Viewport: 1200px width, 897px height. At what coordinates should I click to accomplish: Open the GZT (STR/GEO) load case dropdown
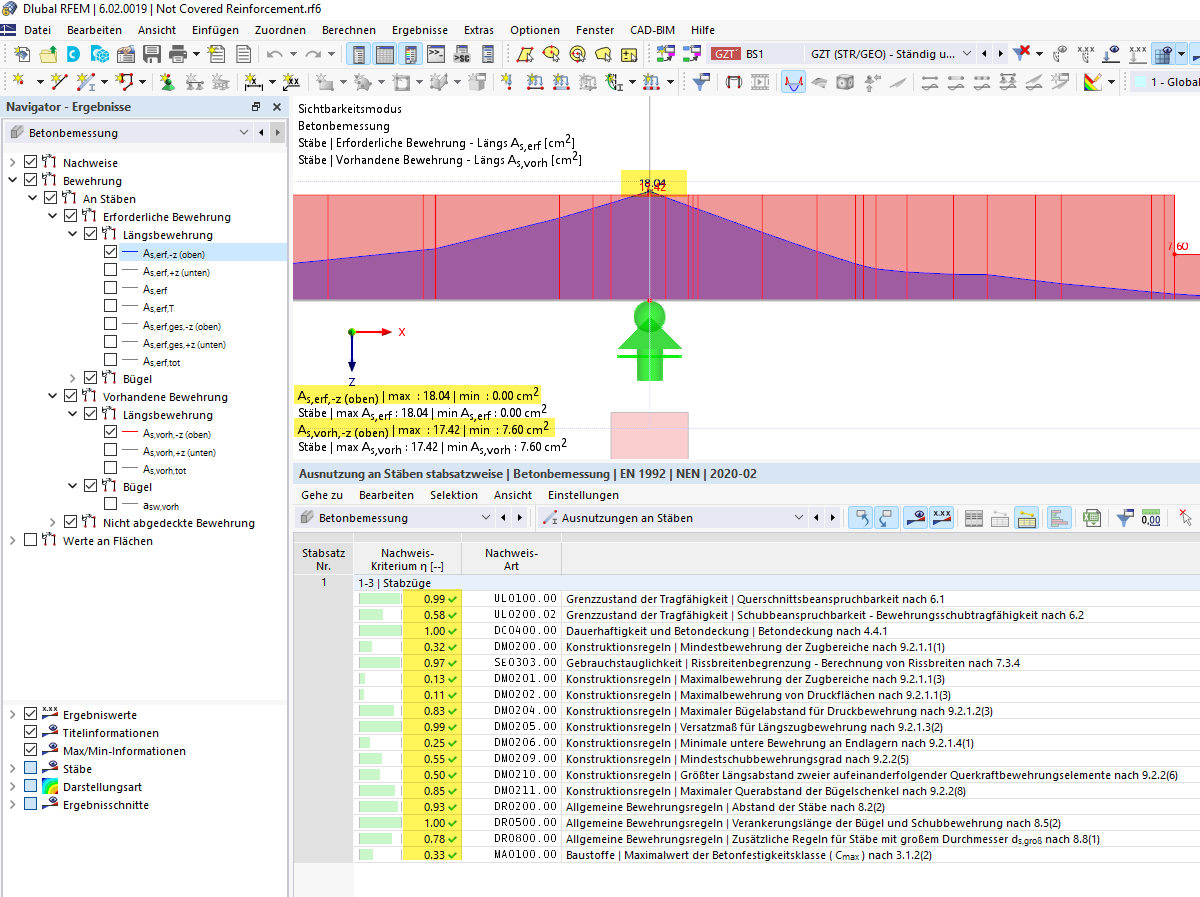pos(965,53)
